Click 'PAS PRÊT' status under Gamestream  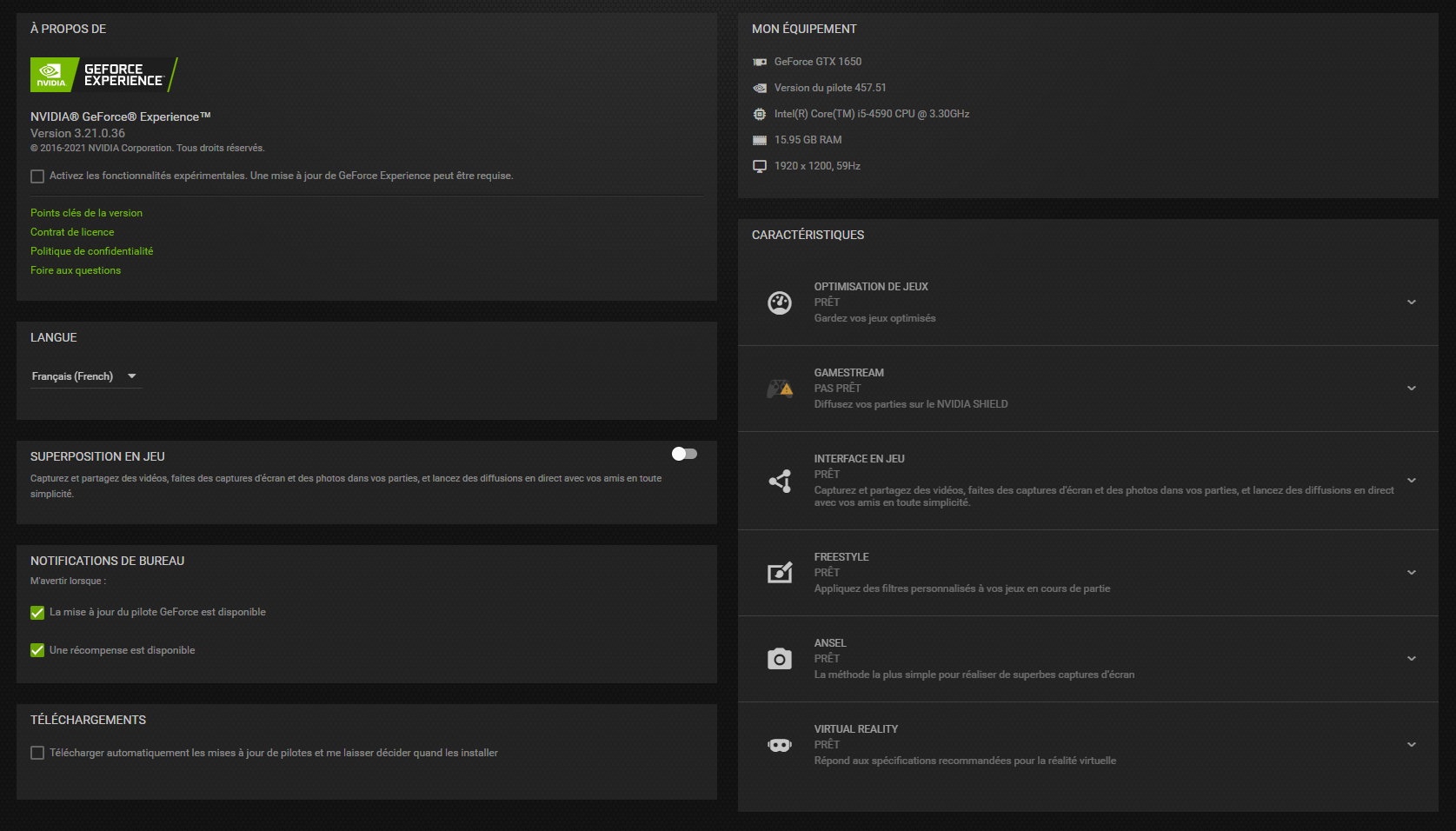837,389
